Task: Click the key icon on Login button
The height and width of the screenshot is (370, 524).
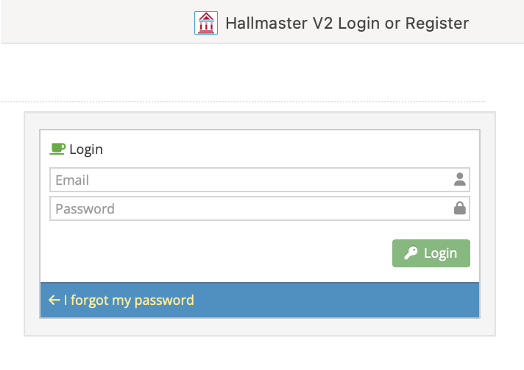Action: [x=411, y=253]
